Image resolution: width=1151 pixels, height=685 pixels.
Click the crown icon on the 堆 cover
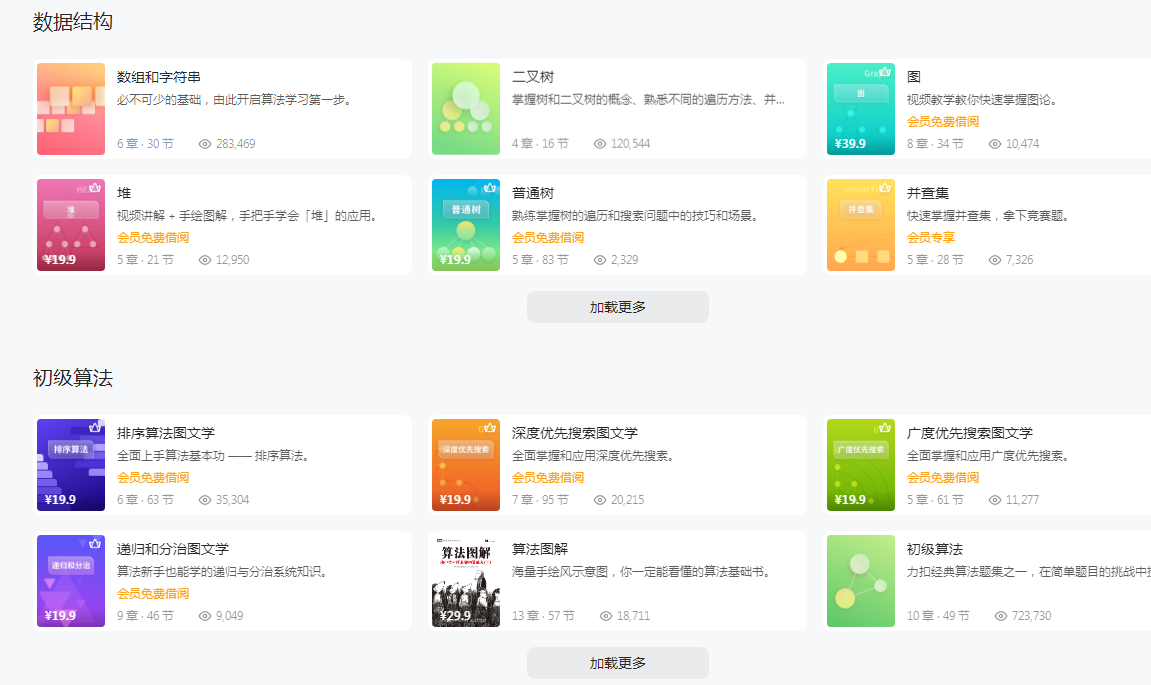pos(95,187)
